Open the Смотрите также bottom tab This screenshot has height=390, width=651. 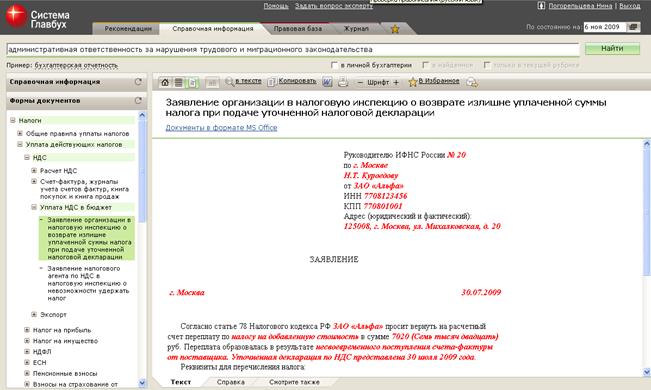[x=294, y=382]
